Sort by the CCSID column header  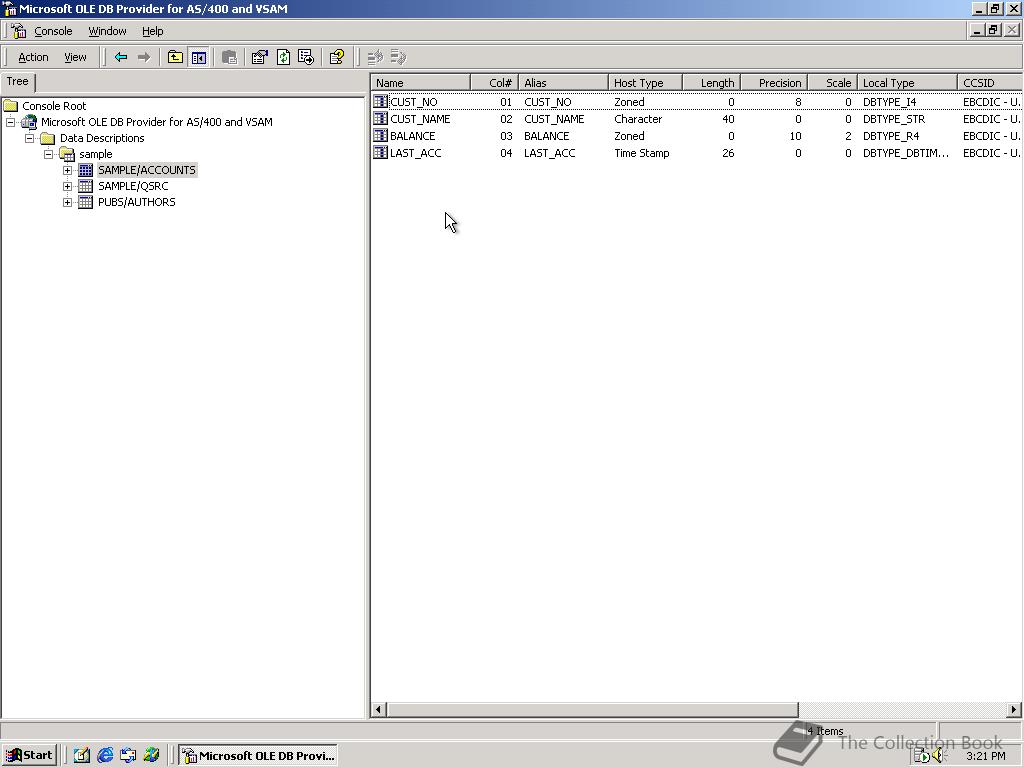coord(989,83)
